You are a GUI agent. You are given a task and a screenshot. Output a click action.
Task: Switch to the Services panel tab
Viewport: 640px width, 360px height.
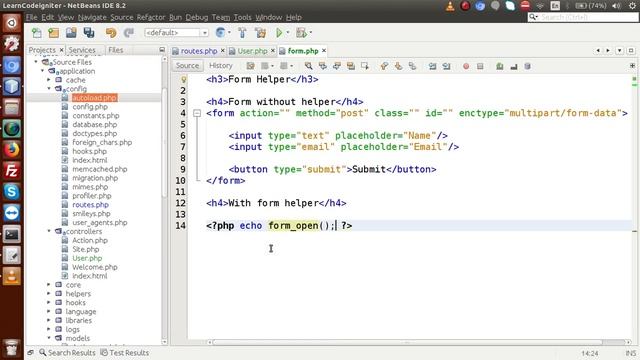tap(82, 50)
